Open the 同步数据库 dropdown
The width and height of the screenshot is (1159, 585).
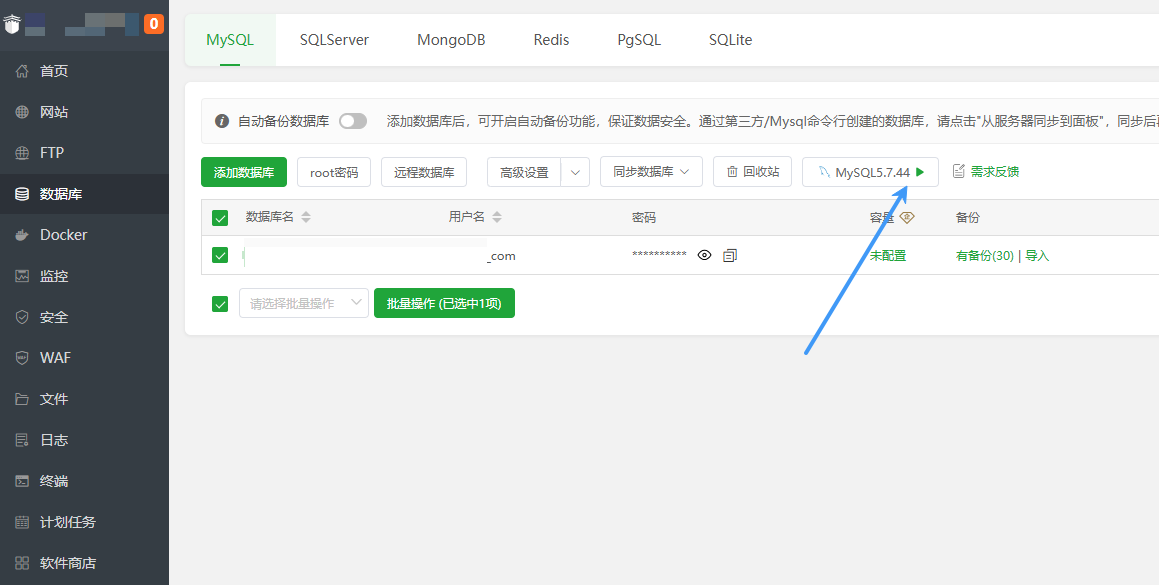pyautogui.click(x=651, y=172)
